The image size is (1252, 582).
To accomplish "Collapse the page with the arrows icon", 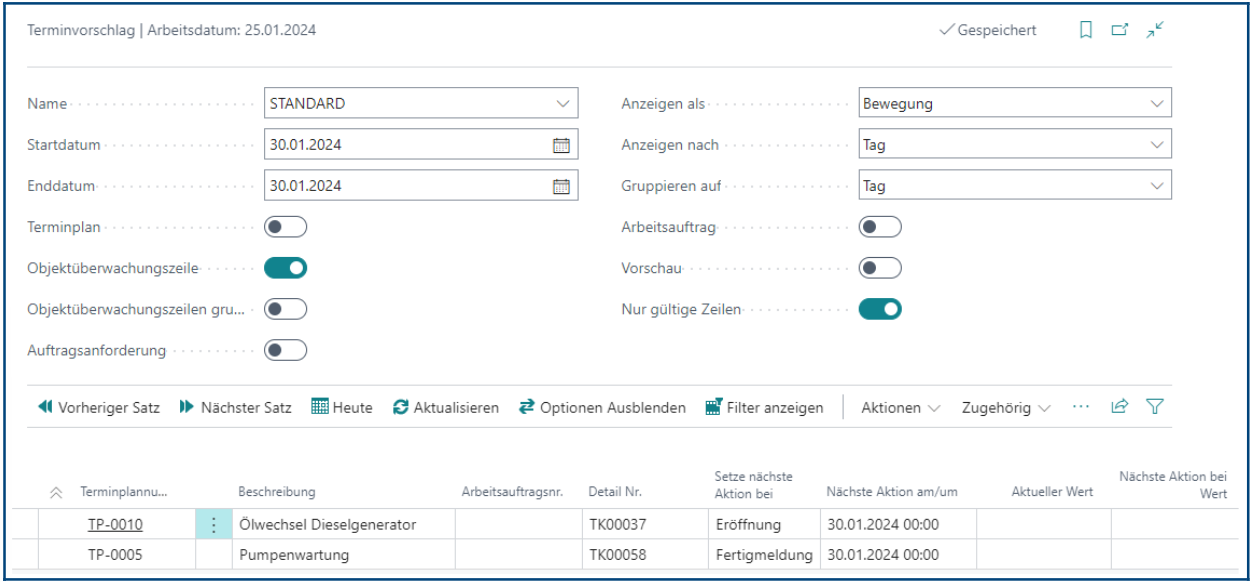I will (x=1155, y=31).
